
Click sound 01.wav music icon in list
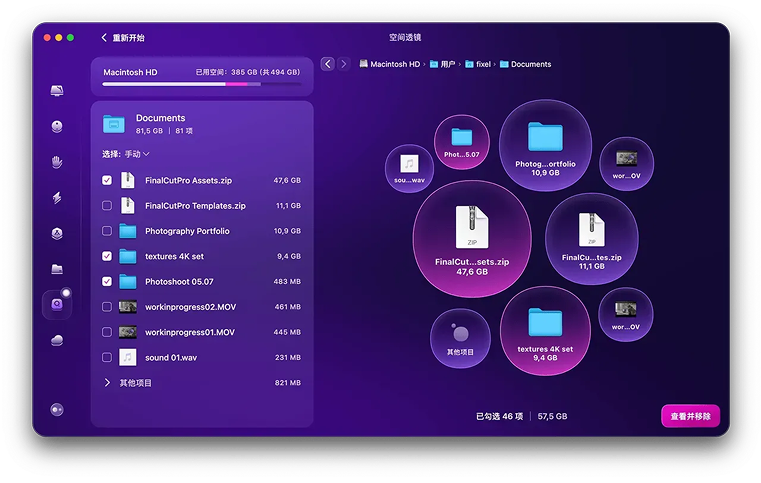[x=128, y=357]
